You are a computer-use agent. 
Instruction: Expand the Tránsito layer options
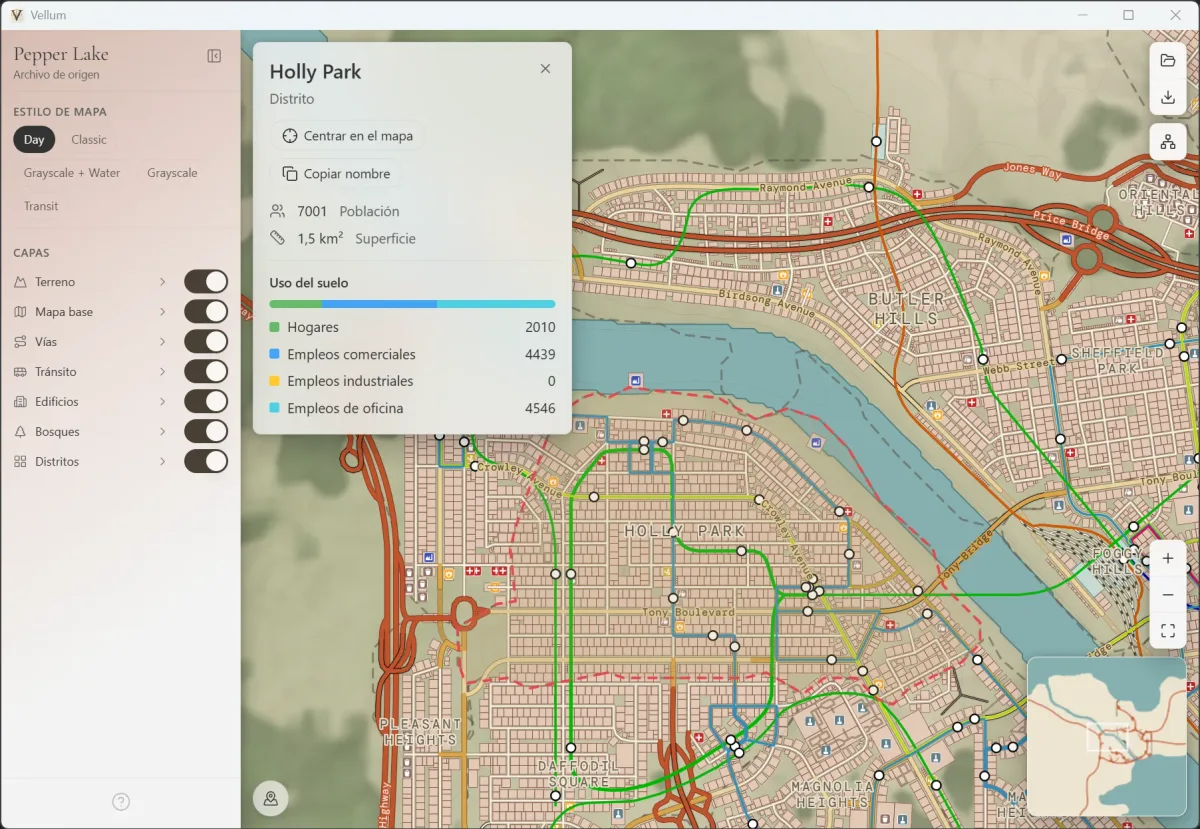(x=162, y=372)
